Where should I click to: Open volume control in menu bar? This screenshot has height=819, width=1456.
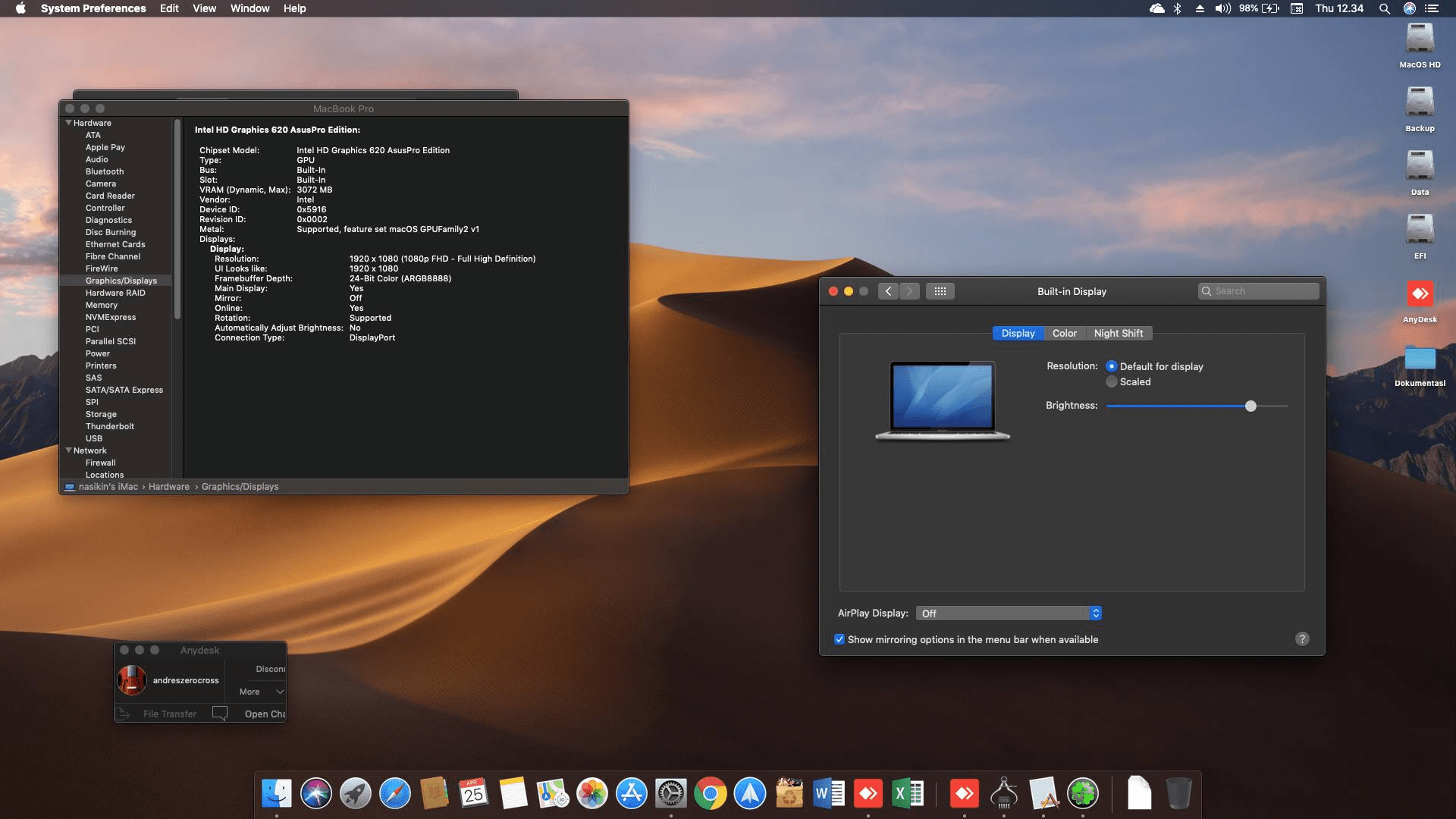(x=1222, y=8)
